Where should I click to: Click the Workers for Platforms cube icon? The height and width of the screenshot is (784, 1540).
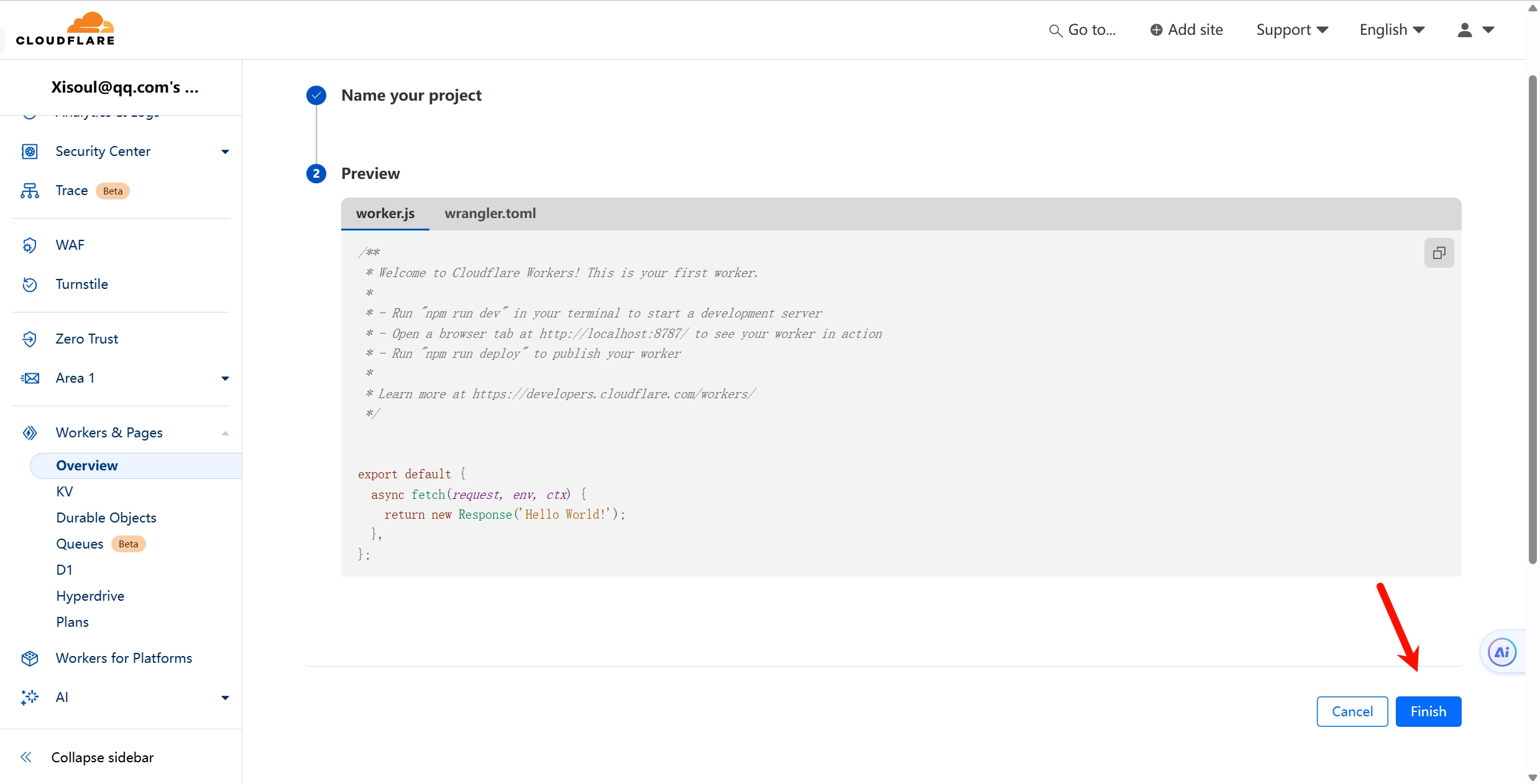[x=30, y=658]
